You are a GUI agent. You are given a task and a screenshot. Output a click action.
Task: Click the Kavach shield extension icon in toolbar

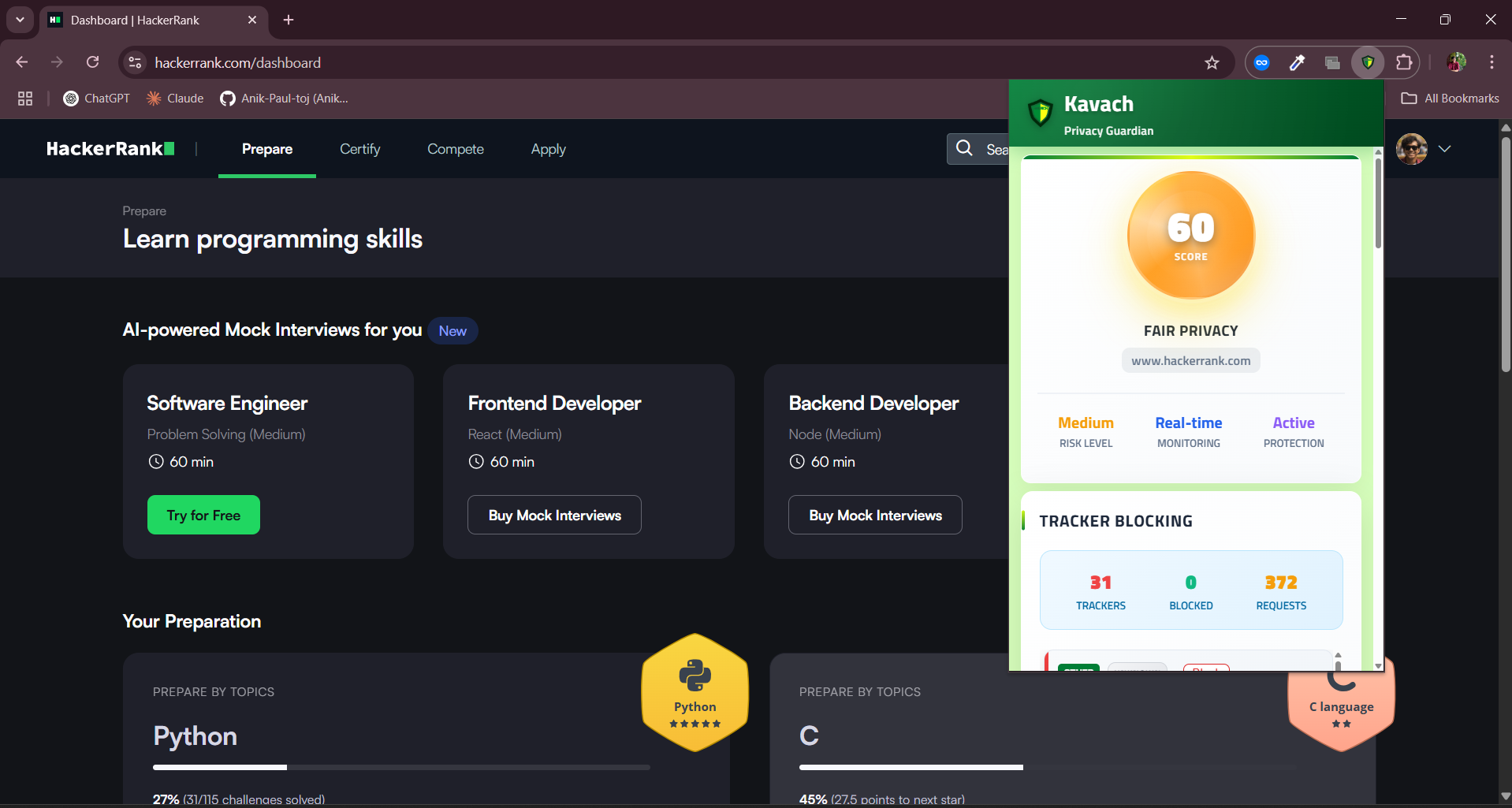1368,62
